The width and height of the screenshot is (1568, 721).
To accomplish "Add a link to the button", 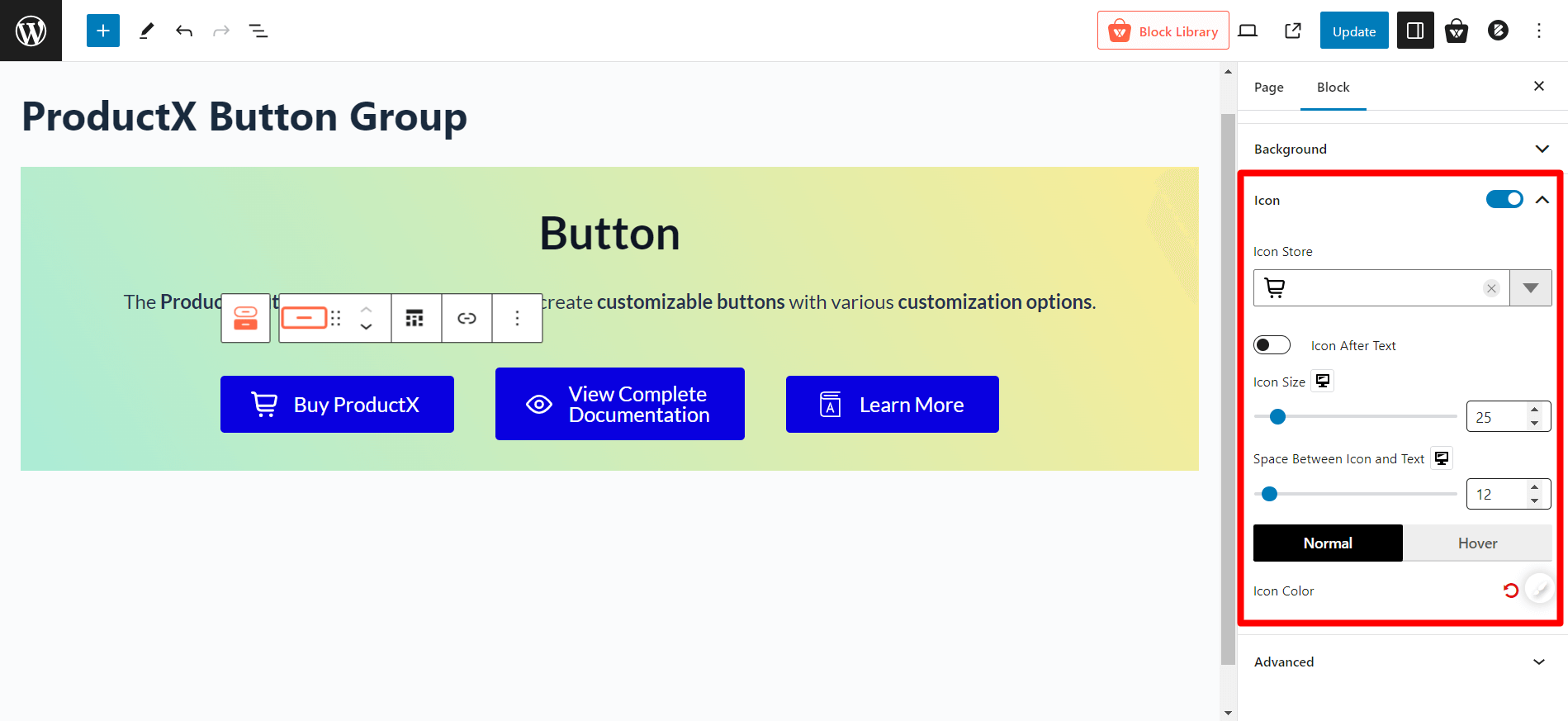I will tap(467, 318).
